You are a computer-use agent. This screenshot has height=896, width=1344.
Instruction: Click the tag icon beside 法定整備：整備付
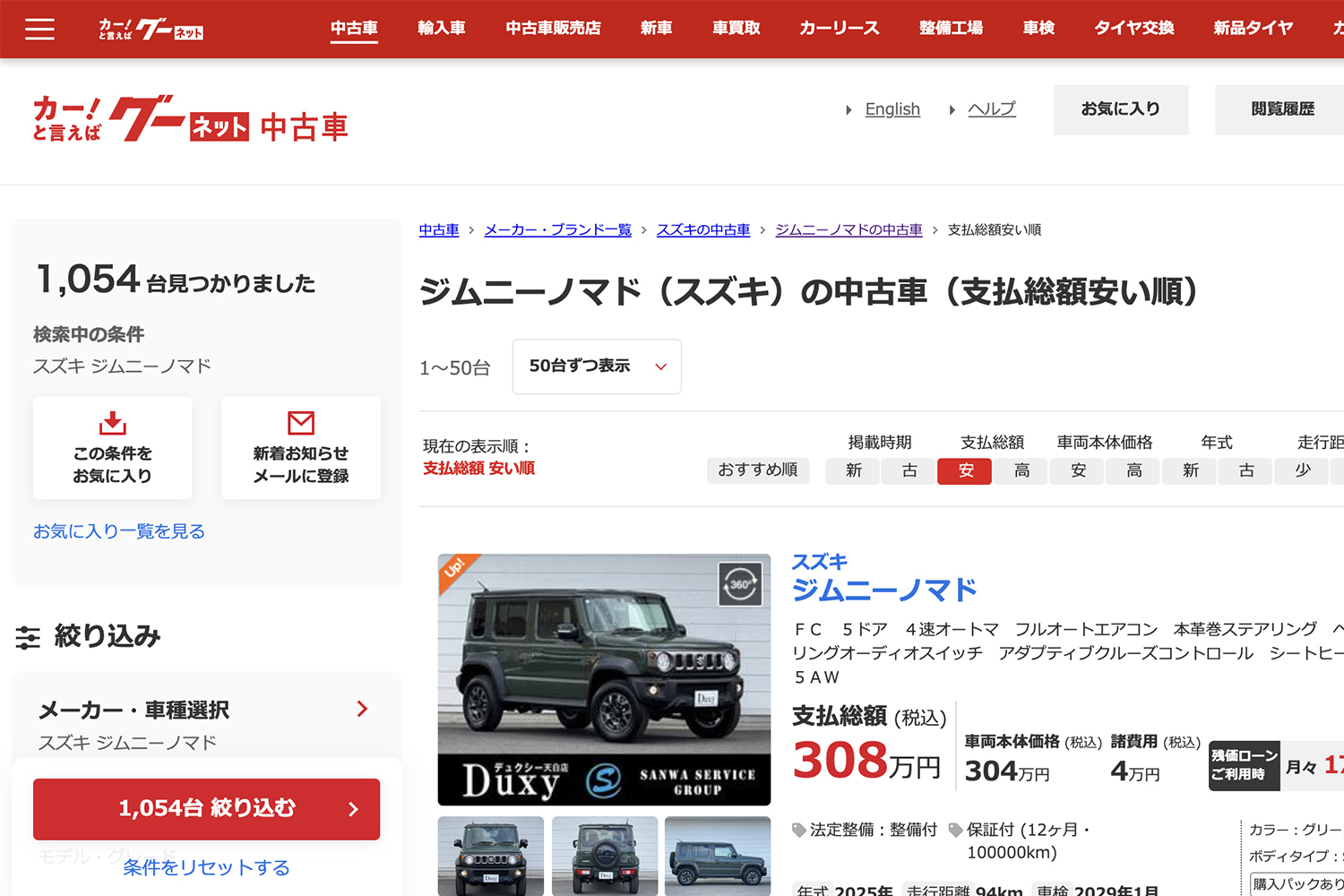[797, 830]
